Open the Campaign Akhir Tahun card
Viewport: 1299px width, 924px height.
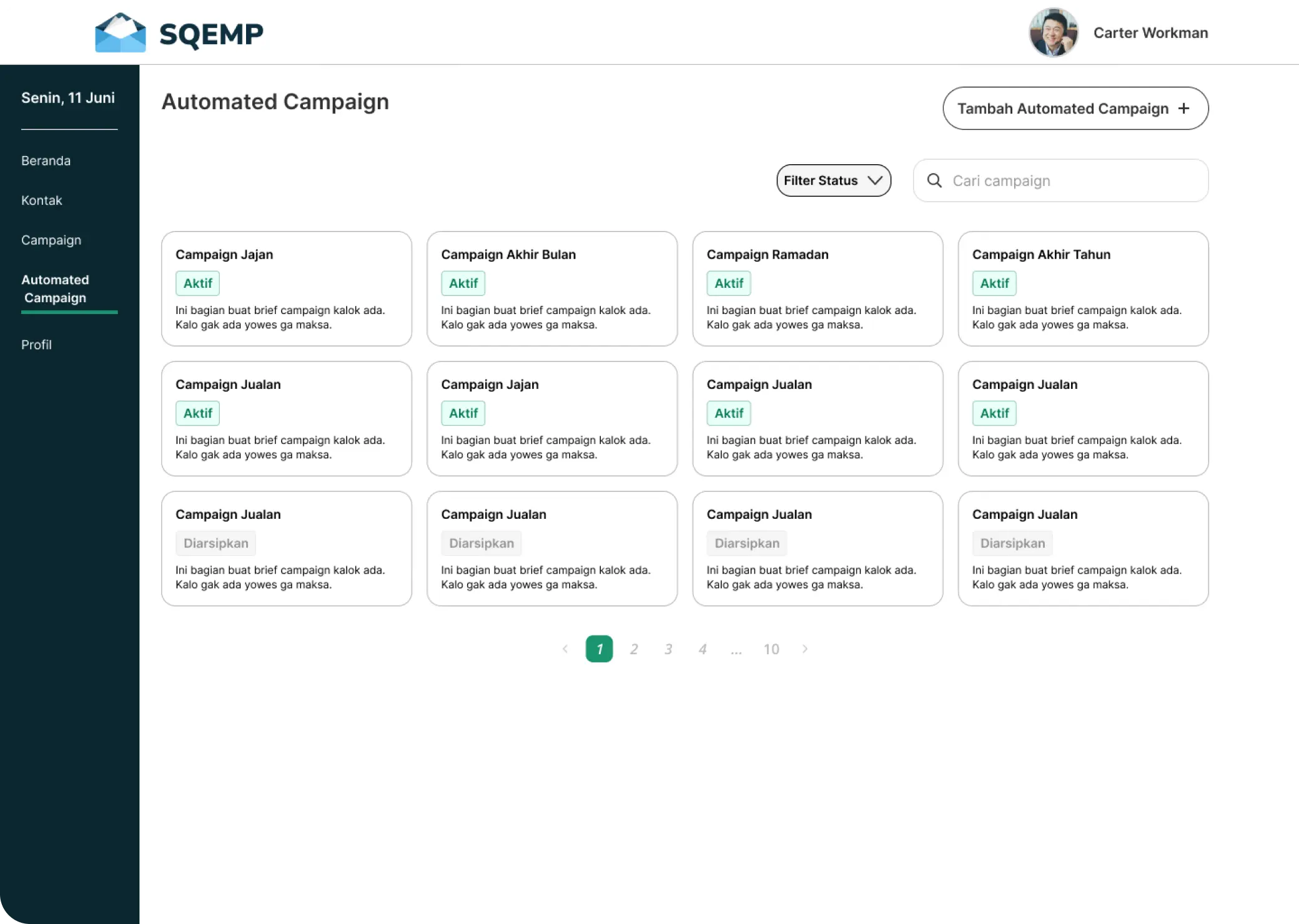point(1083,288)
